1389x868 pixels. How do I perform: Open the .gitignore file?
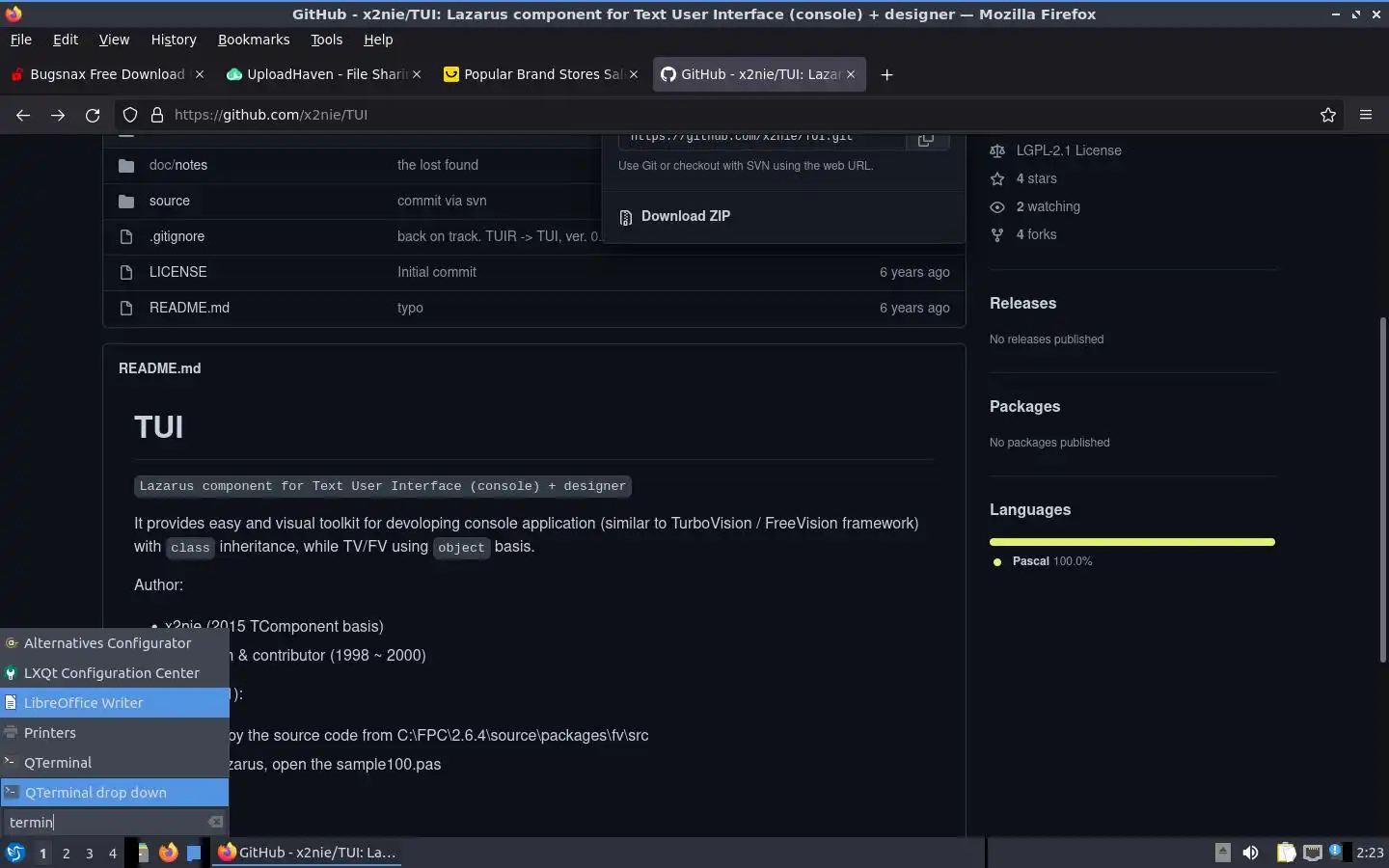pyautogui.click(x=177, y=236)
